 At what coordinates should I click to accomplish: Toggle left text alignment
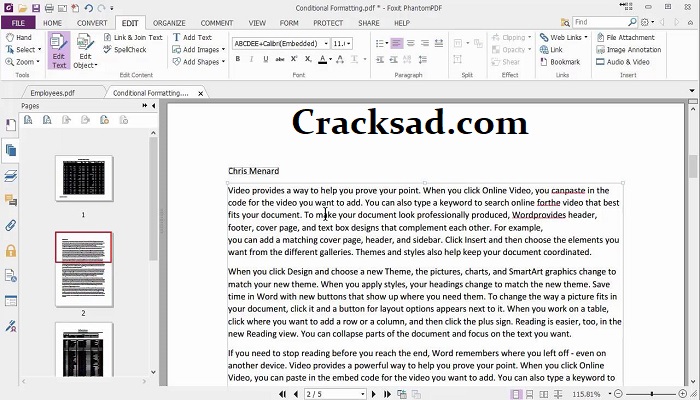click(396, 43)
